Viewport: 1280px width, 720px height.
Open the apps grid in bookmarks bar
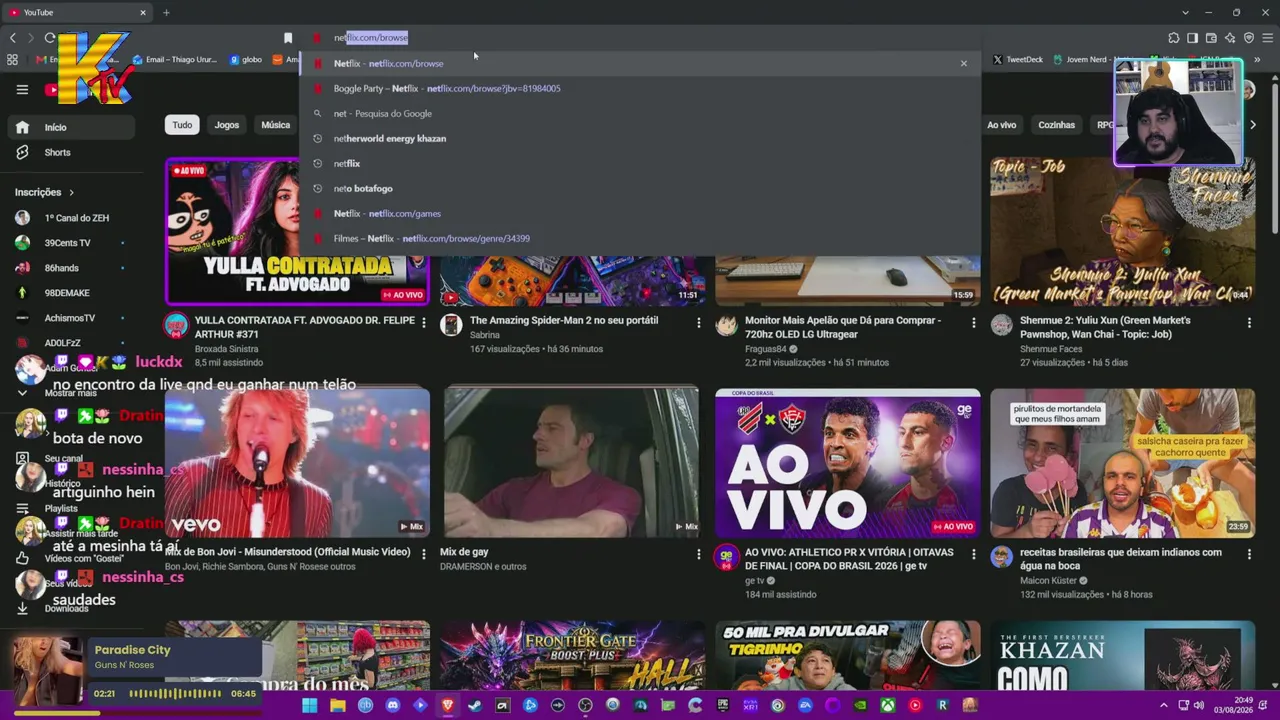coord(12,60)
